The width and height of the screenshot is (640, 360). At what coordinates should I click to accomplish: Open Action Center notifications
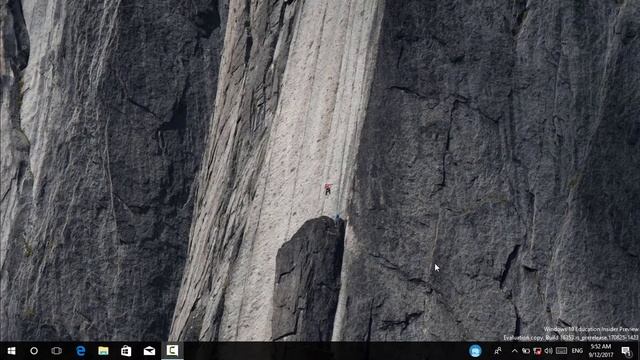(627, 351)
